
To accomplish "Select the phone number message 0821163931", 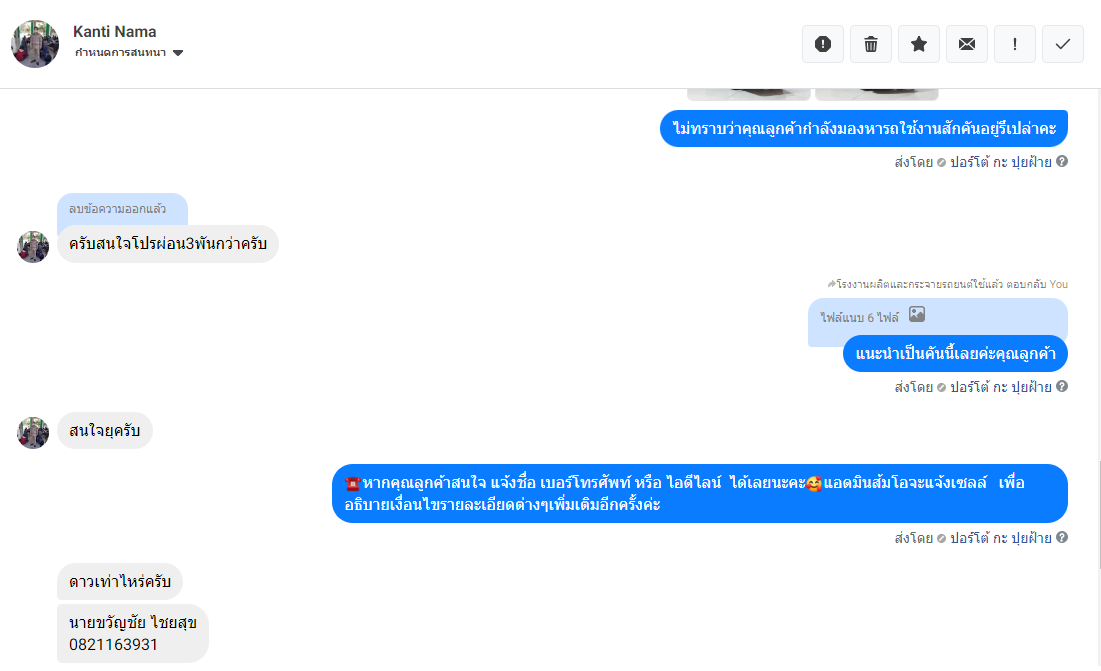I will pos(133,633).
